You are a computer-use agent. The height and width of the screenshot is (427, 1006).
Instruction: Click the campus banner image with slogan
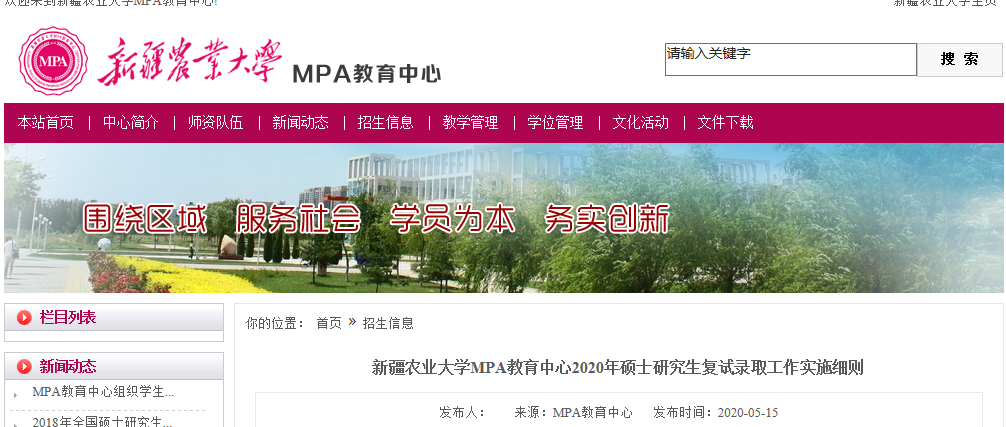coord(503,218)
